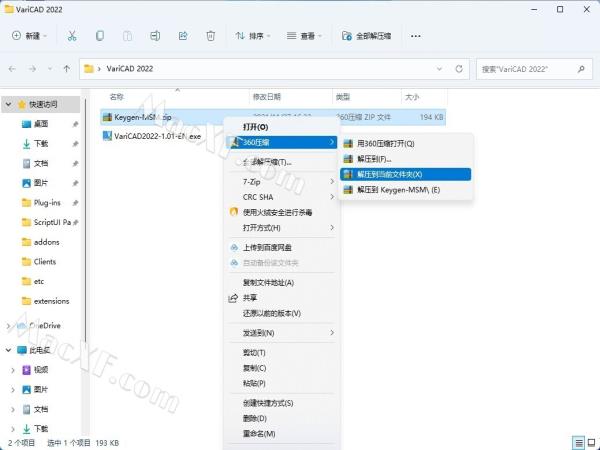Go up one folder level arrow

click(67, 69)
